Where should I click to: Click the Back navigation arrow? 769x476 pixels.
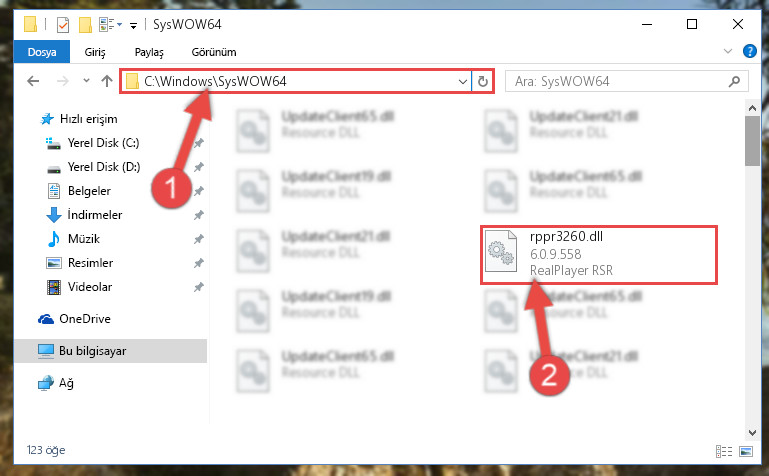(33, 81)
